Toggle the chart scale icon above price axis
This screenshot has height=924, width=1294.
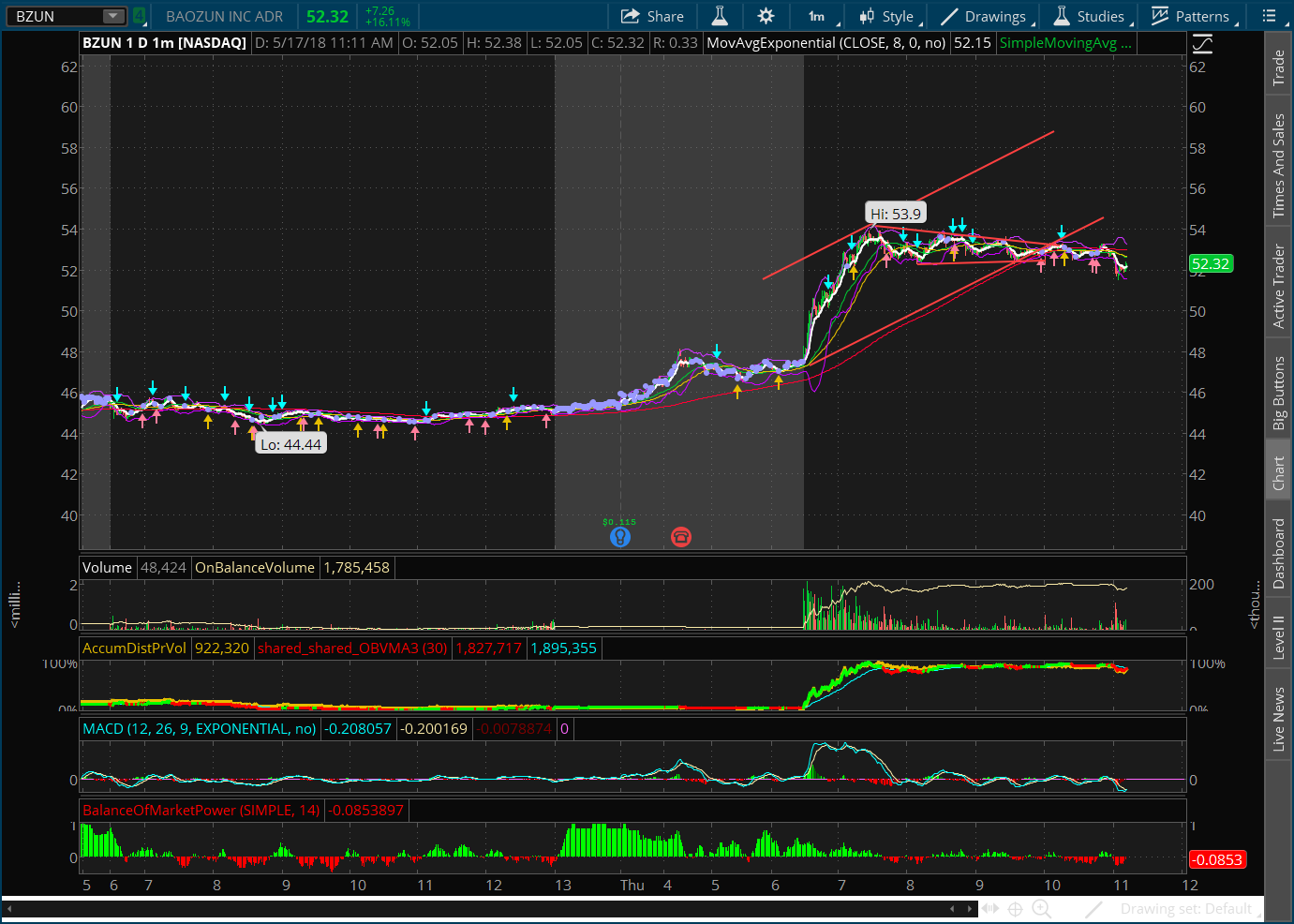point(1202,44)
